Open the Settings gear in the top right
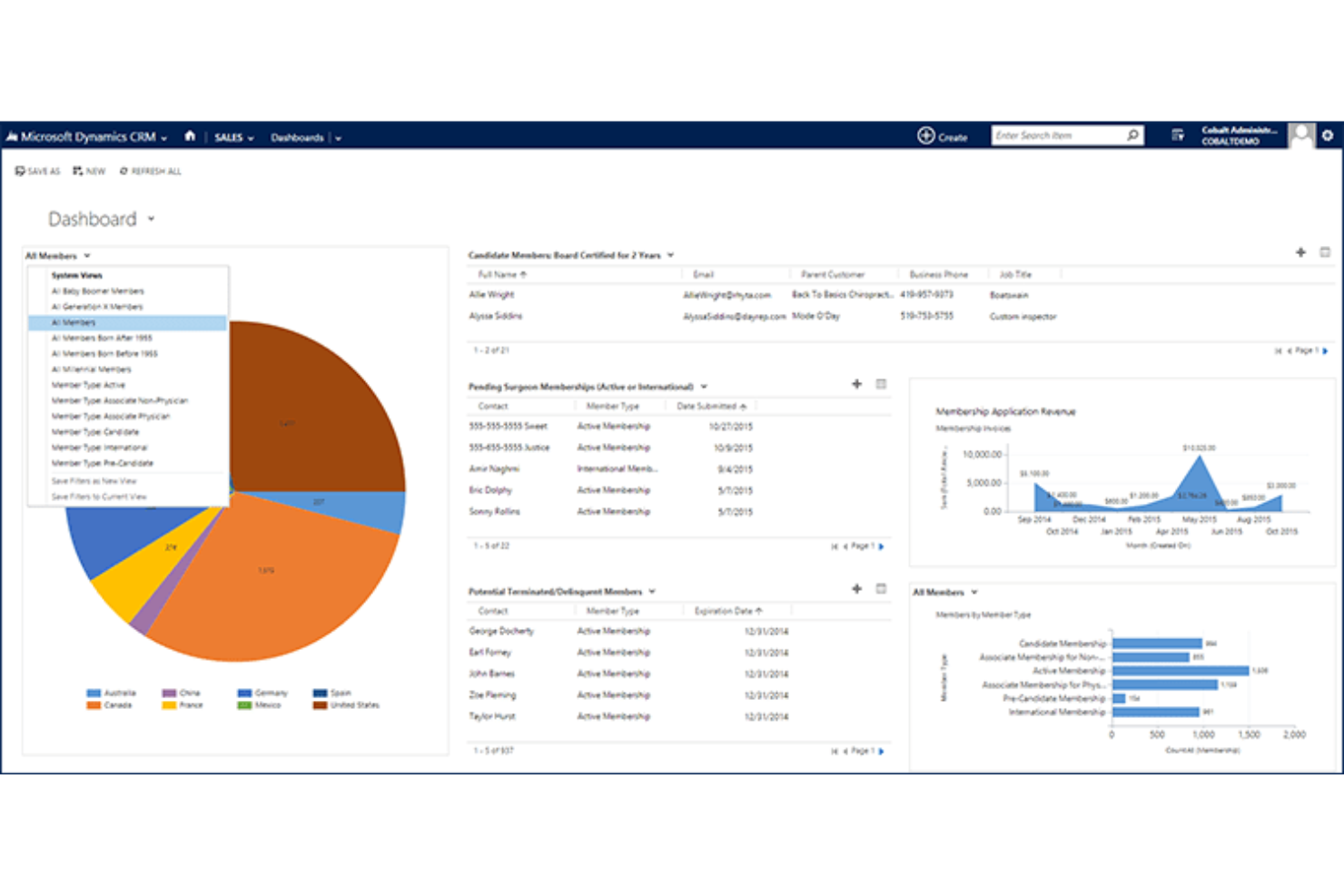Image resolution: width=1344 pixels, height=896 pixels. (1328, 135)
